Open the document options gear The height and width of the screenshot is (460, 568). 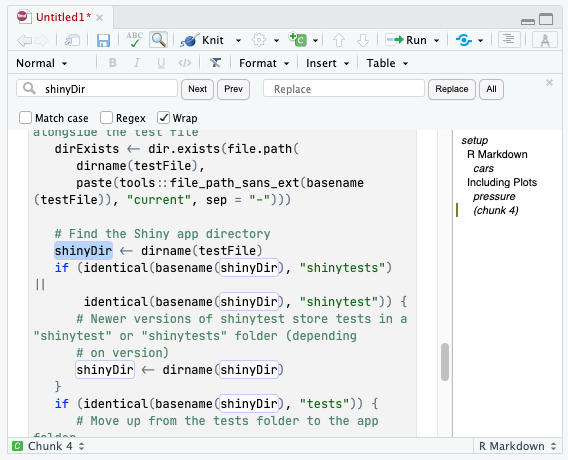(x=259, y=40)
